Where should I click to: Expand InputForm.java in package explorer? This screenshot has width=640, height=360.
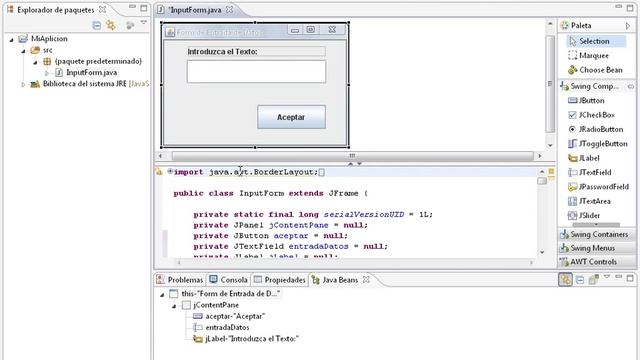[47, 73]
